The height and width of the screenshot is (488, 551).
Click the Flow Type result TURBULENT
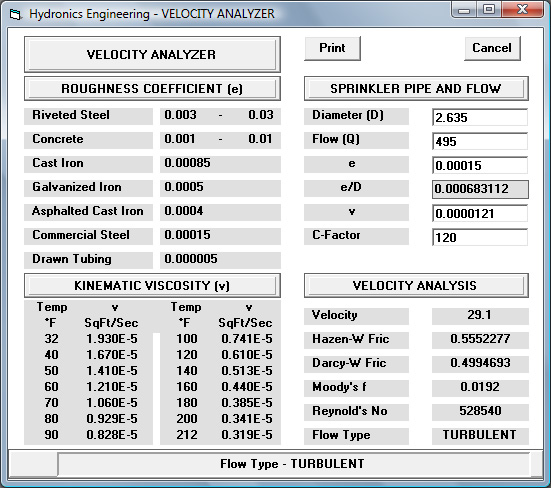click(480, 435)
